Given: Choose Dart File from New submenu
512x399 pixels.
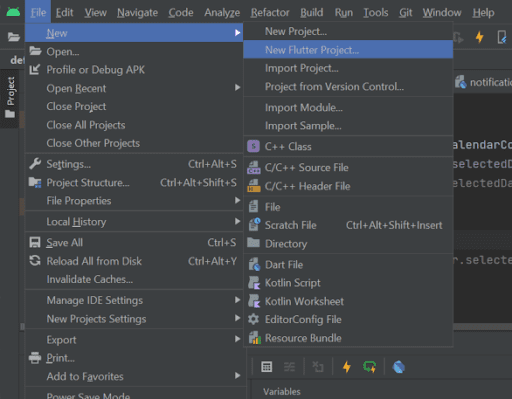Looking at the screenshot, I should point(348,265).
